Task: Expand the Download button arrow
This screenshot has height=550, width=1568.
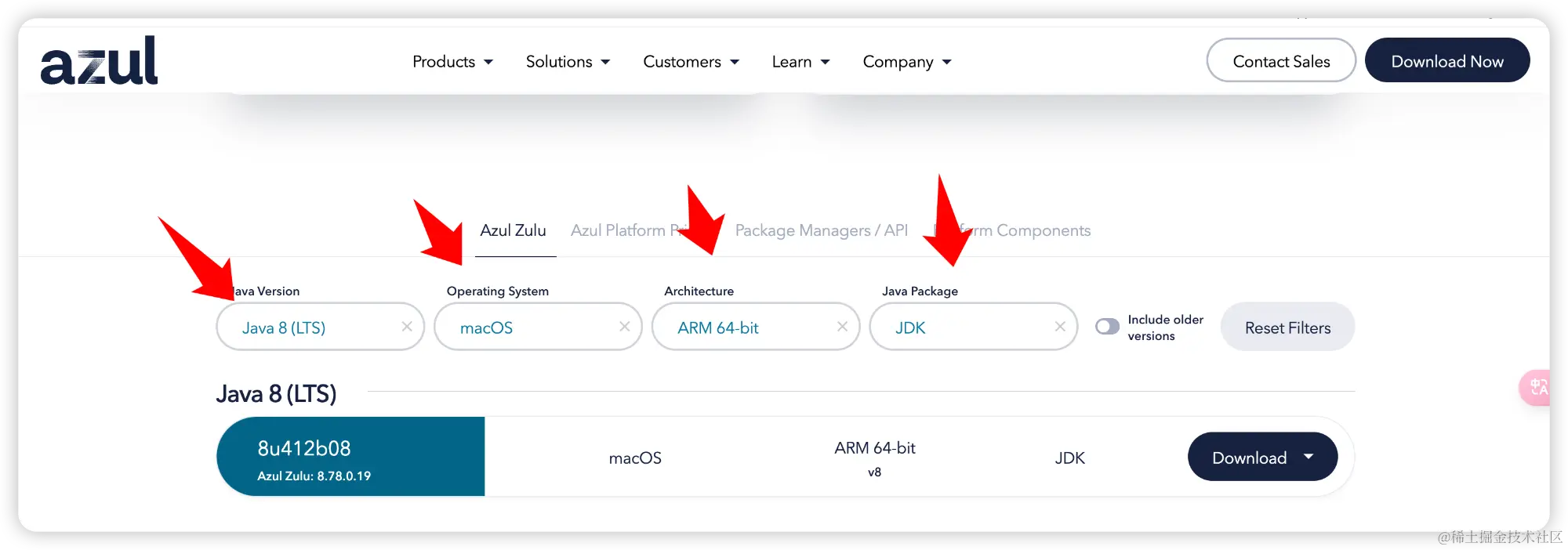Action: (1308, 456)
